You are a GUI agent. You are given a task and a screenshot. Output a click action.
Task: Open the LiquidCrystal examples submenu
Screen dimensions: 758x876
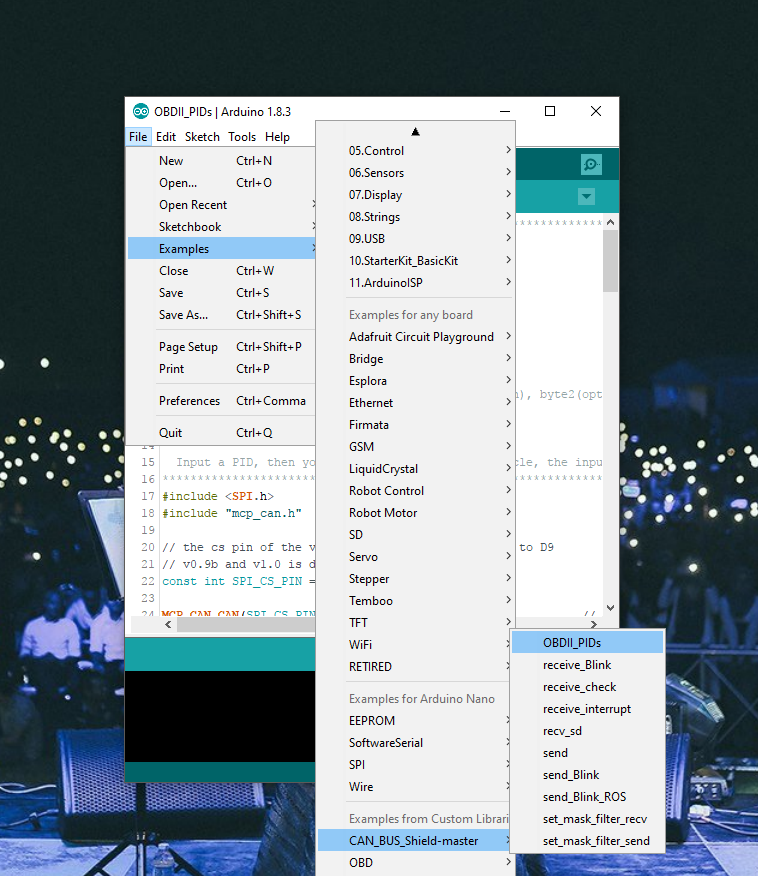(x=415, y=469)
